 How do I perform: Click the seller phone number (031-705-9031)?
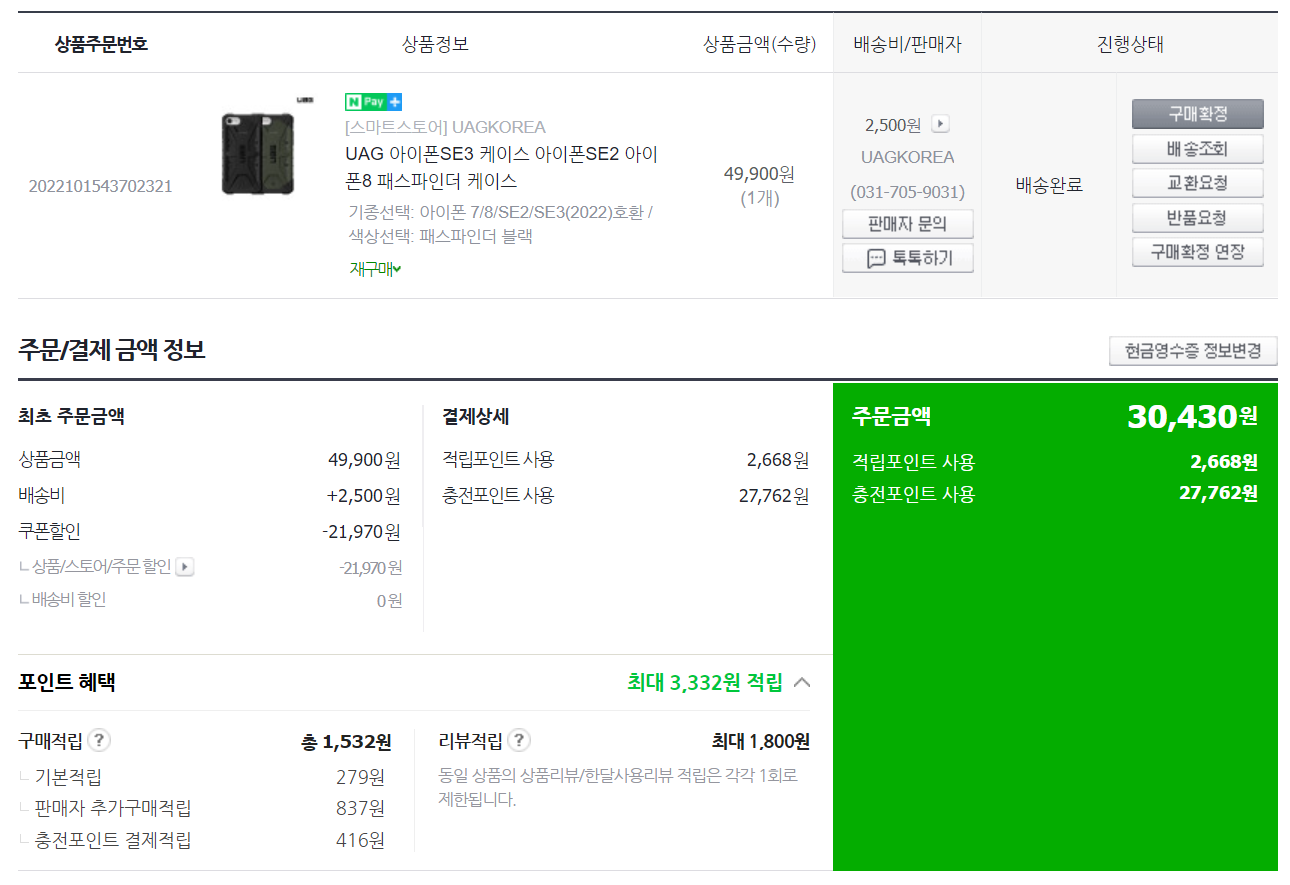(908, 191)
